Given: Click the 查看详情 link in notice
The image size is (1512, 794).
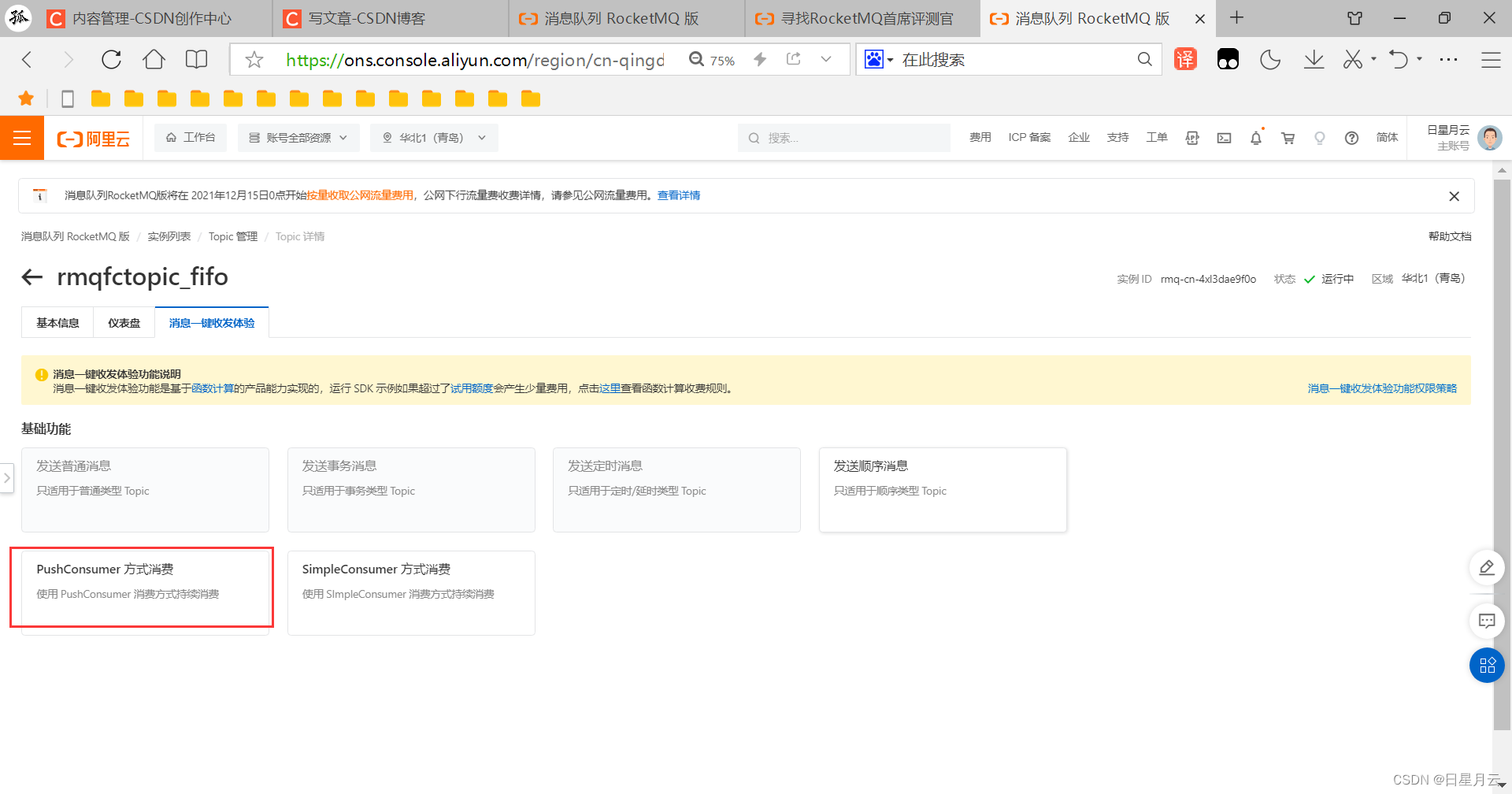Looking at the screenshot, I should coord(679,195).
